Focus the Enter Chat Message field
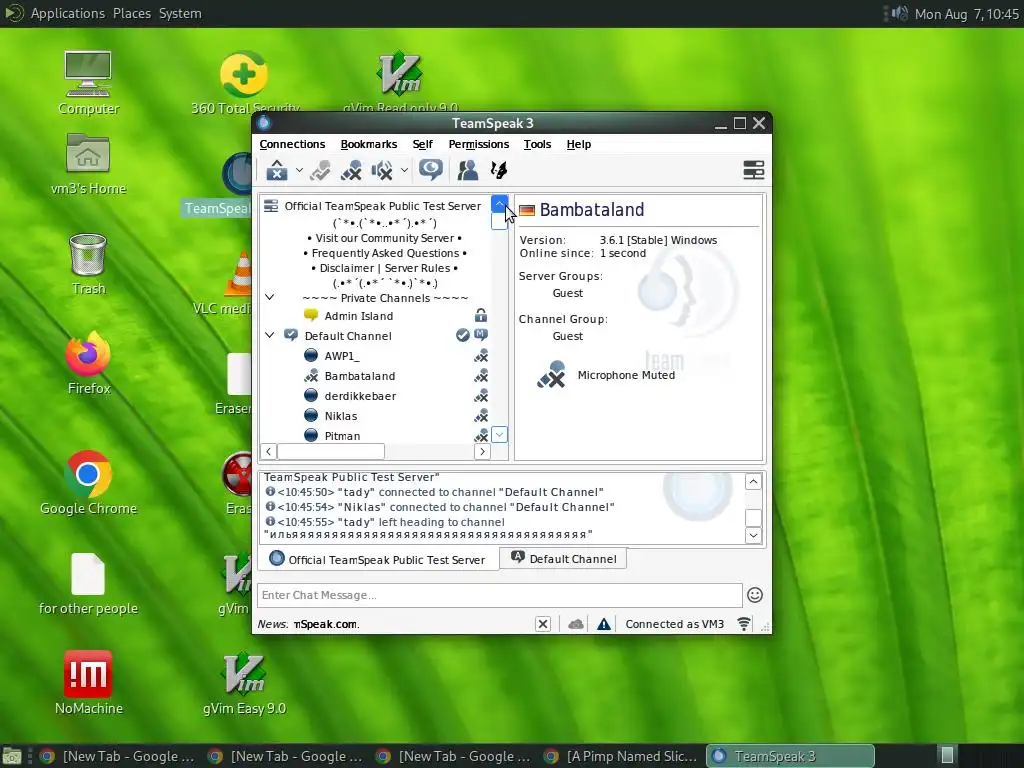This screenshot has width=1024, height=768. (x=500, y=596)
